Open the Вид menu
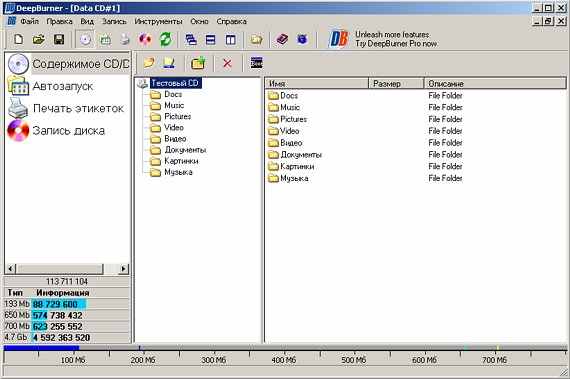570x379 pixels. [87, 21]
